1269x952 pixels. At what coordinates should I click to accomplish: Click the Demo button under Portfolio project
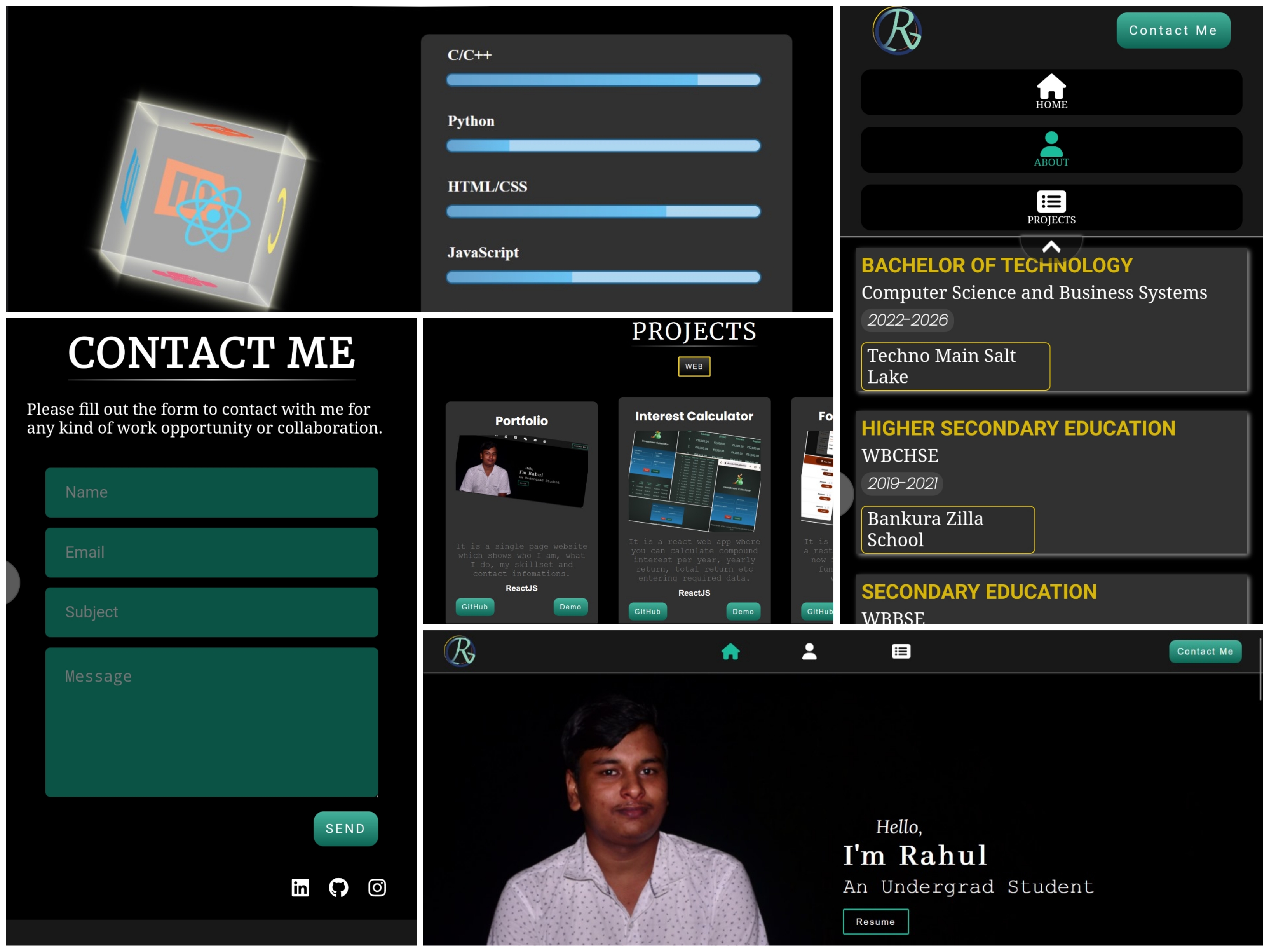[x=570, y=607]
